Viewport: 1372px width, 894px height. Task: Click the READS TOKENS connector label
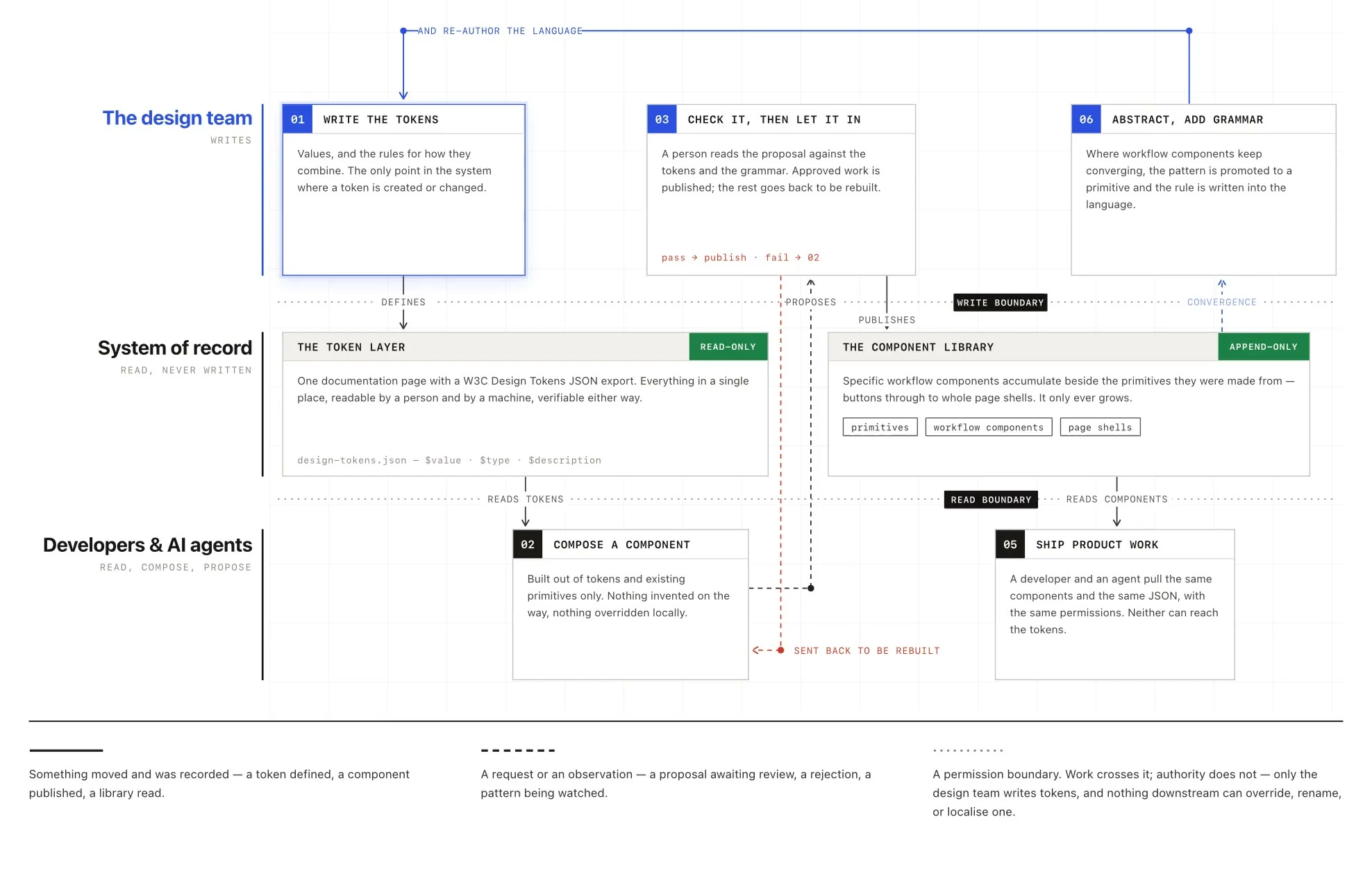[x=526, y=500]
